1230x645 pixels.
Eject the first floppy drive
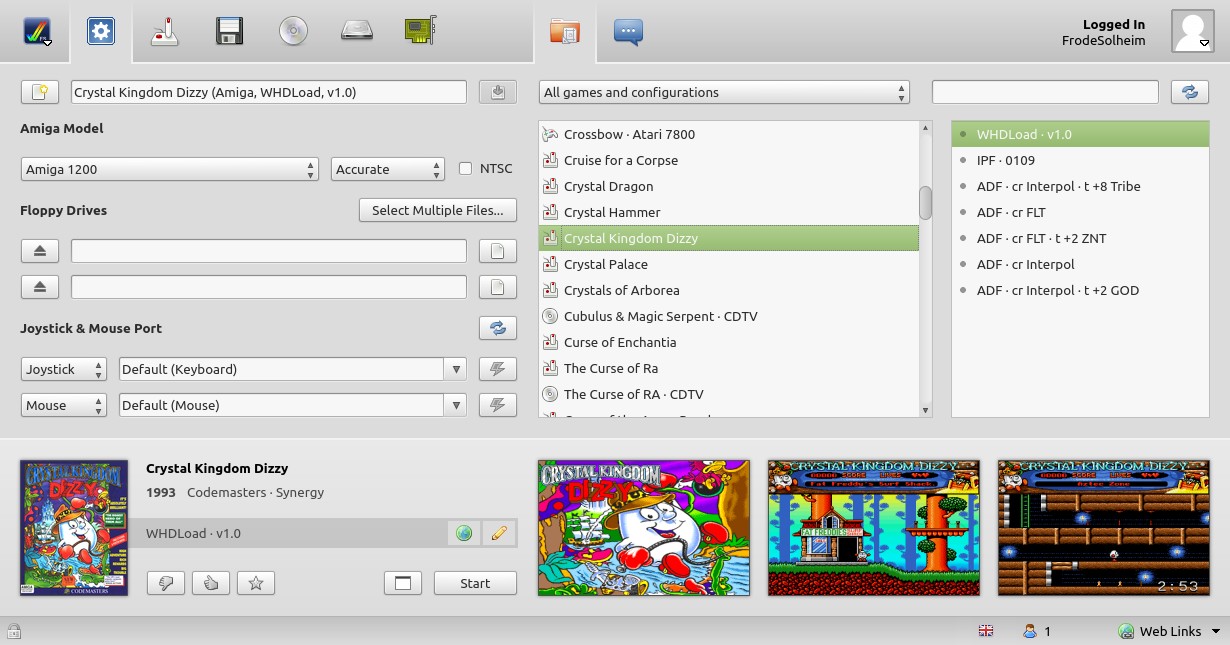click(40, 251)
